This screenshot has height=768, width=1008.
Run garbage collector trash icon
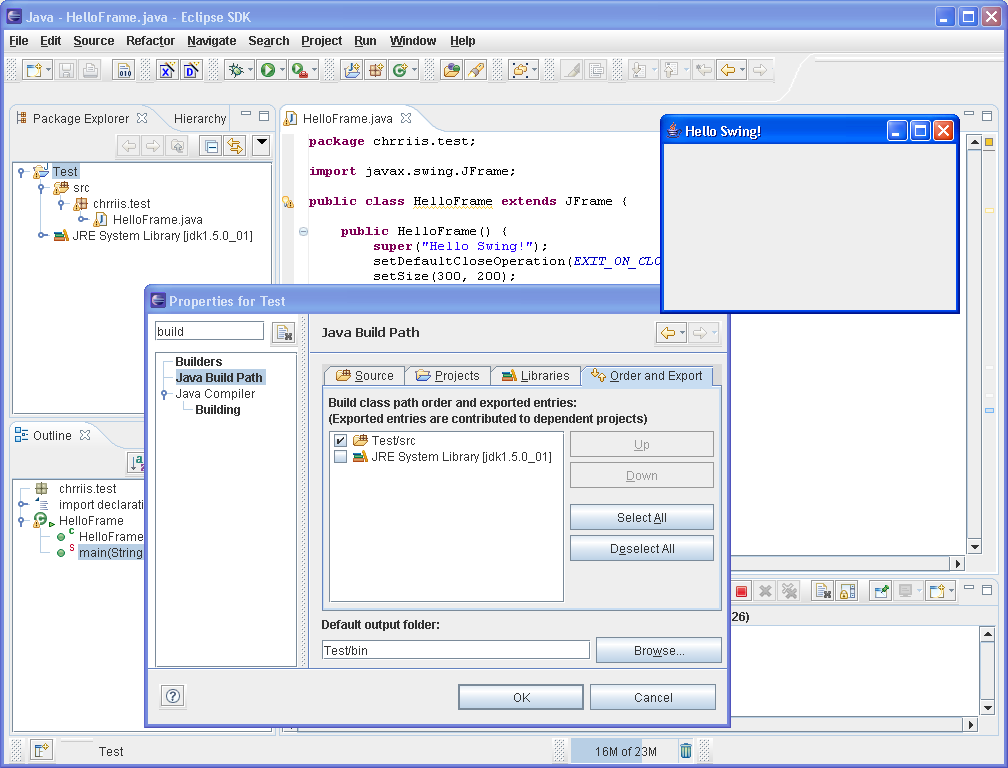(x=686, y=751)
